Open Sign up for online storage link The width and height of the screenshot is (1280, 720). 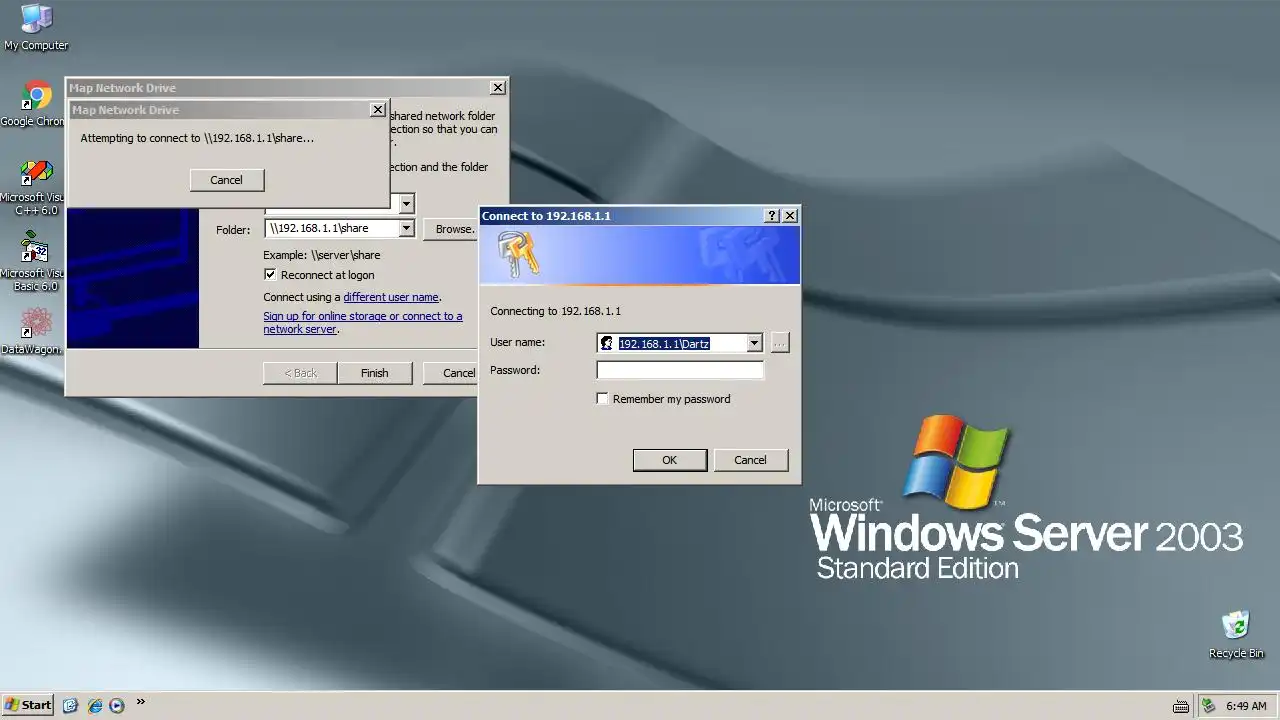tap(363, 322)
